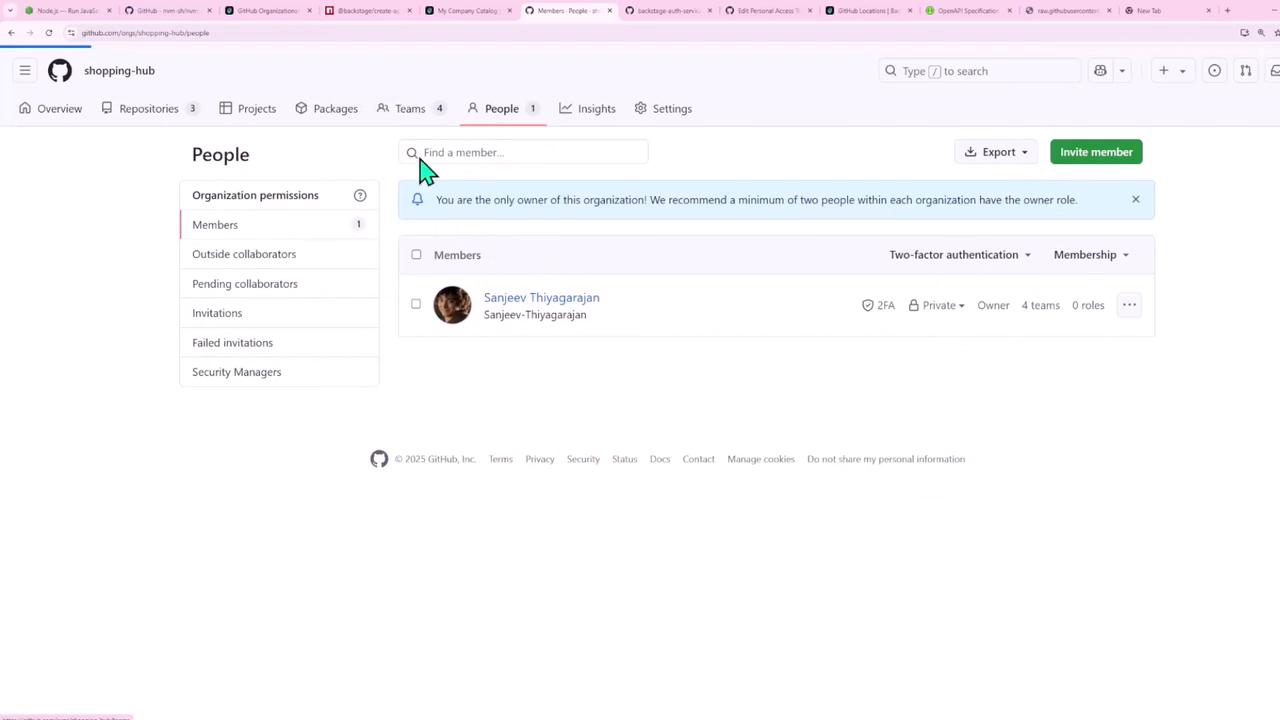Viewport: 1280px width, 720px height.
Task: Open the Pull requests icon in header
Action: pyautogui.click(x=1246, y=71)
